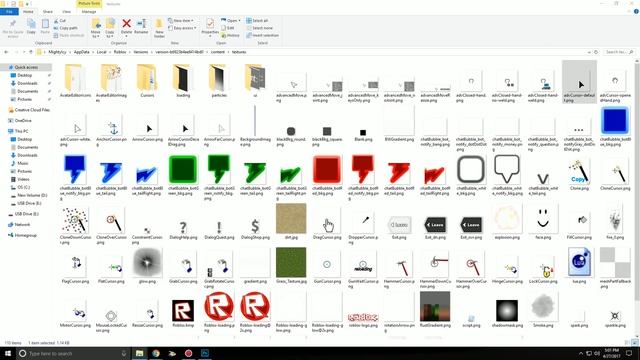640x360 pixels.
Task: Click Select all in ribbon
Action: coord(257,20)
